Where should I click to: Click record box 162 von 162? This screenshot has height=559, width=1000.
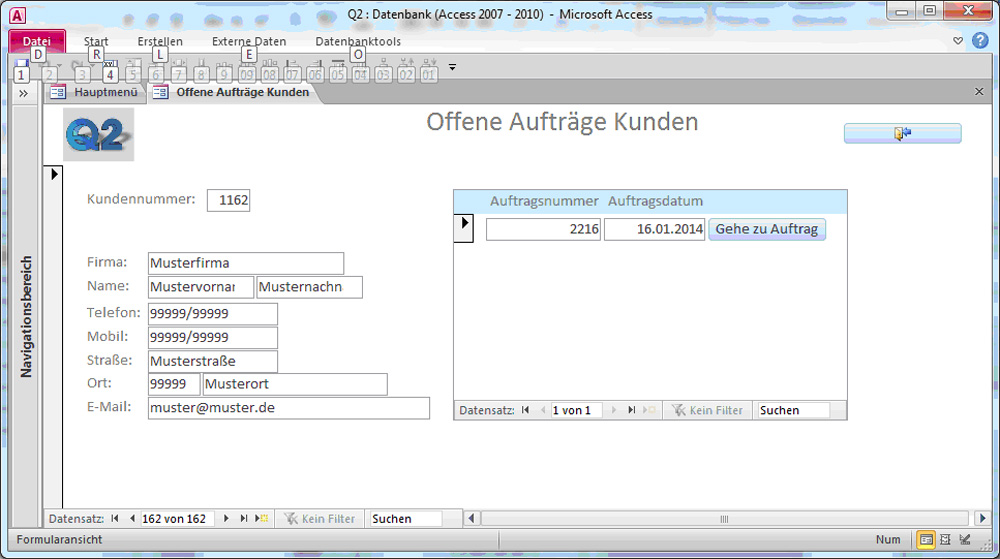point(177,519)
